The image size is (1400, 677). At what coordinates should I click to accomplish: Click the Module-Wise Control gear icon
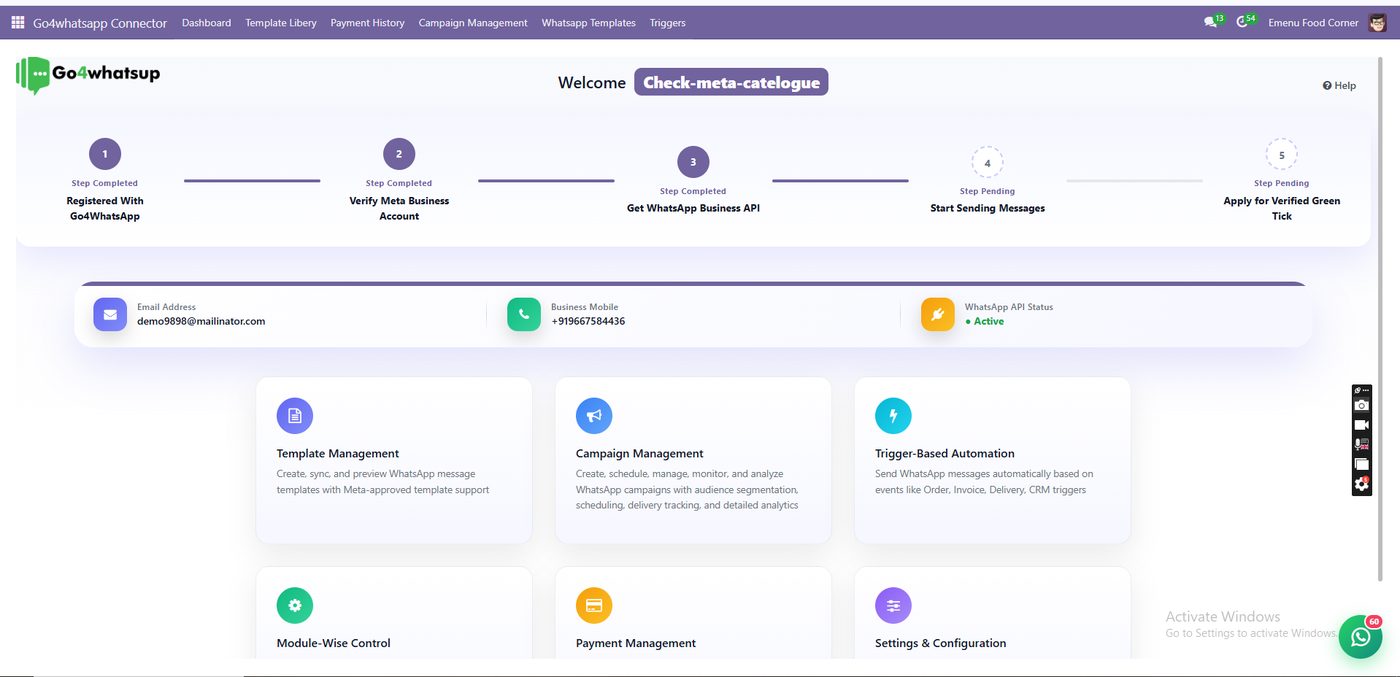[295, 605]
